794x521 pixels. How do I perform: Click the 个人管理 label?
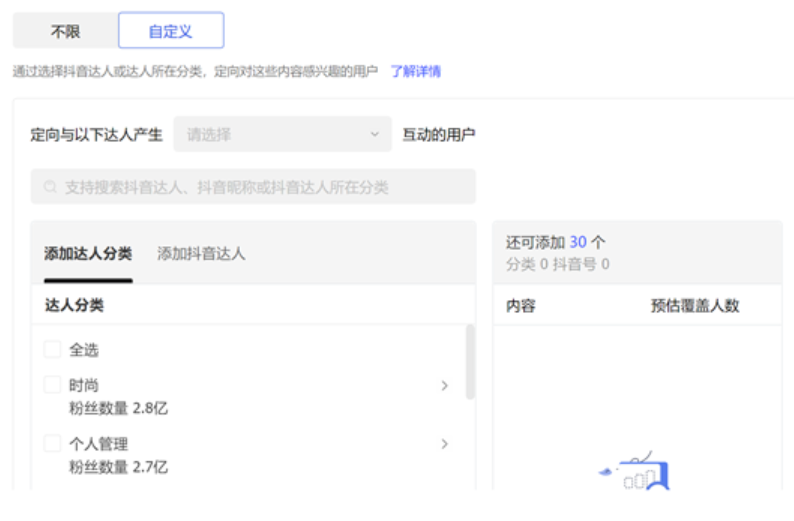(98, 444)
